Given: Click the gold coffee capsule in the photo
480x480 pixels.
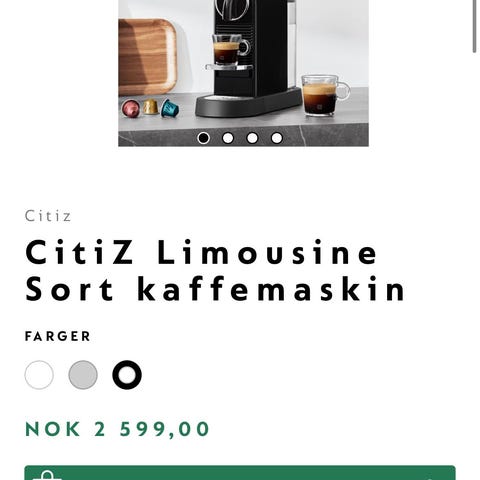Looking at the screenshot, I should click(151, 107).
